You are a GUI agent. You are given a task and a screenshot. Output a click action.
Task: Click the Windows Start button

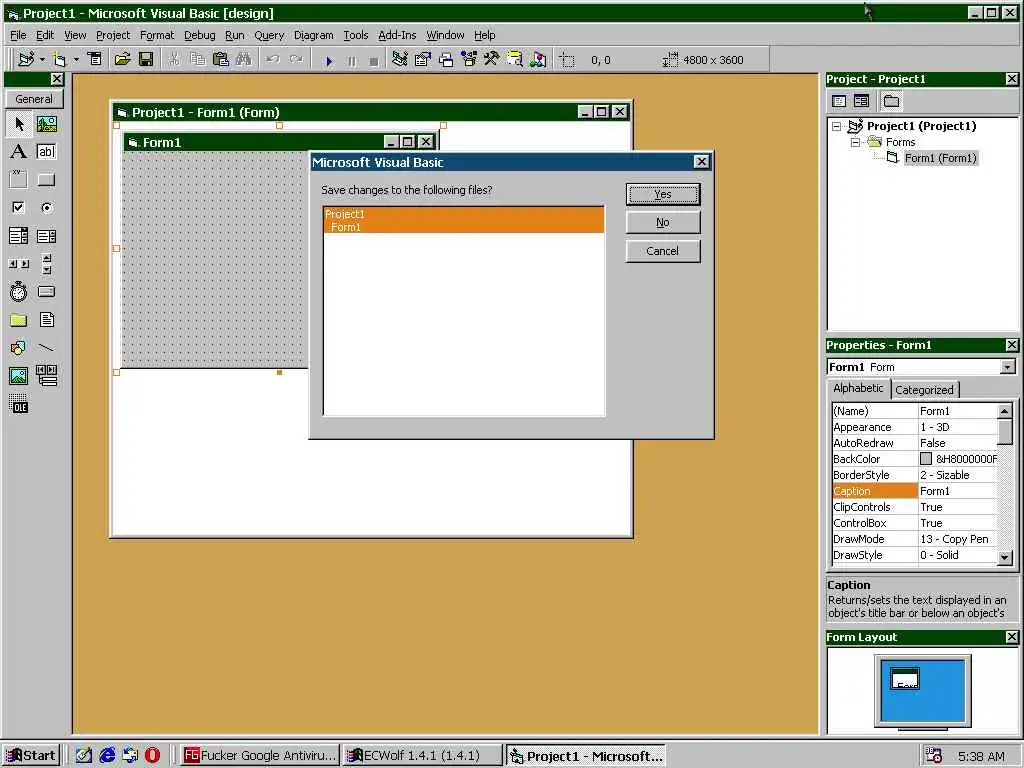coord(31,756)
